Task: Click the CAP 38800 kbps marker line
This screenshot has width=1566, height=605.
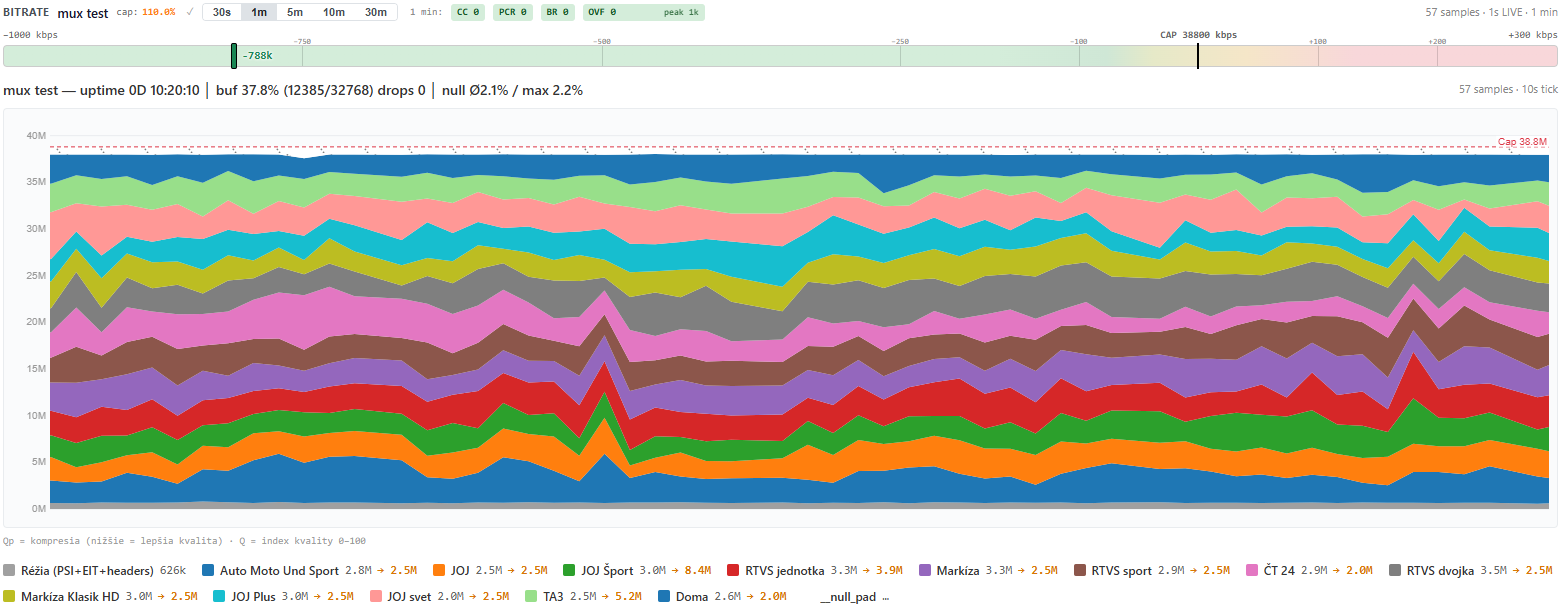Action: click(1197, 56)
